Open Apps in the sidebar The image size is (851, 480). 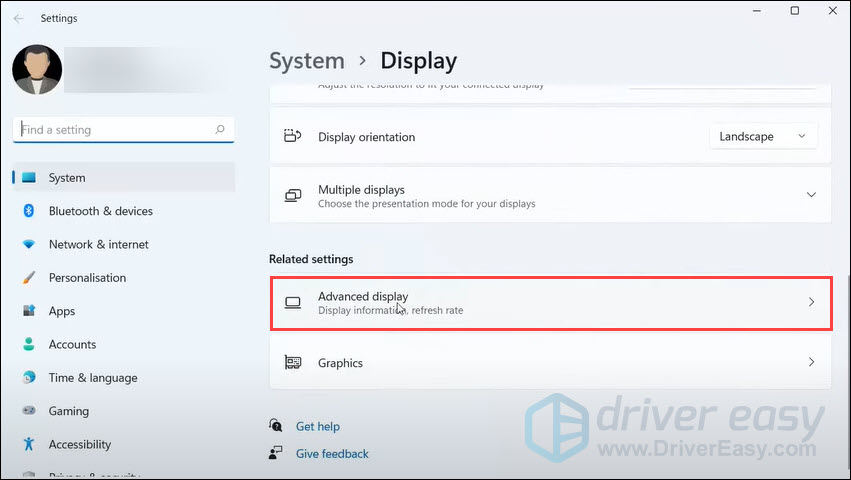tap(62, 311)
